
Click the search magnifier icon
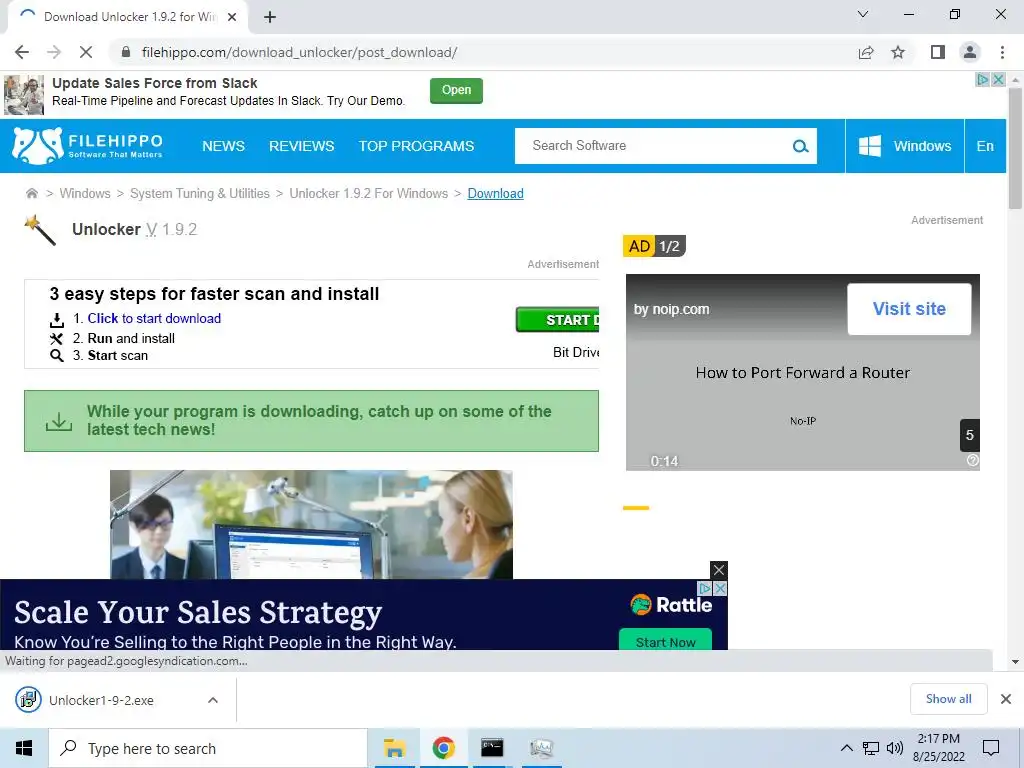[x=800, y=146]
